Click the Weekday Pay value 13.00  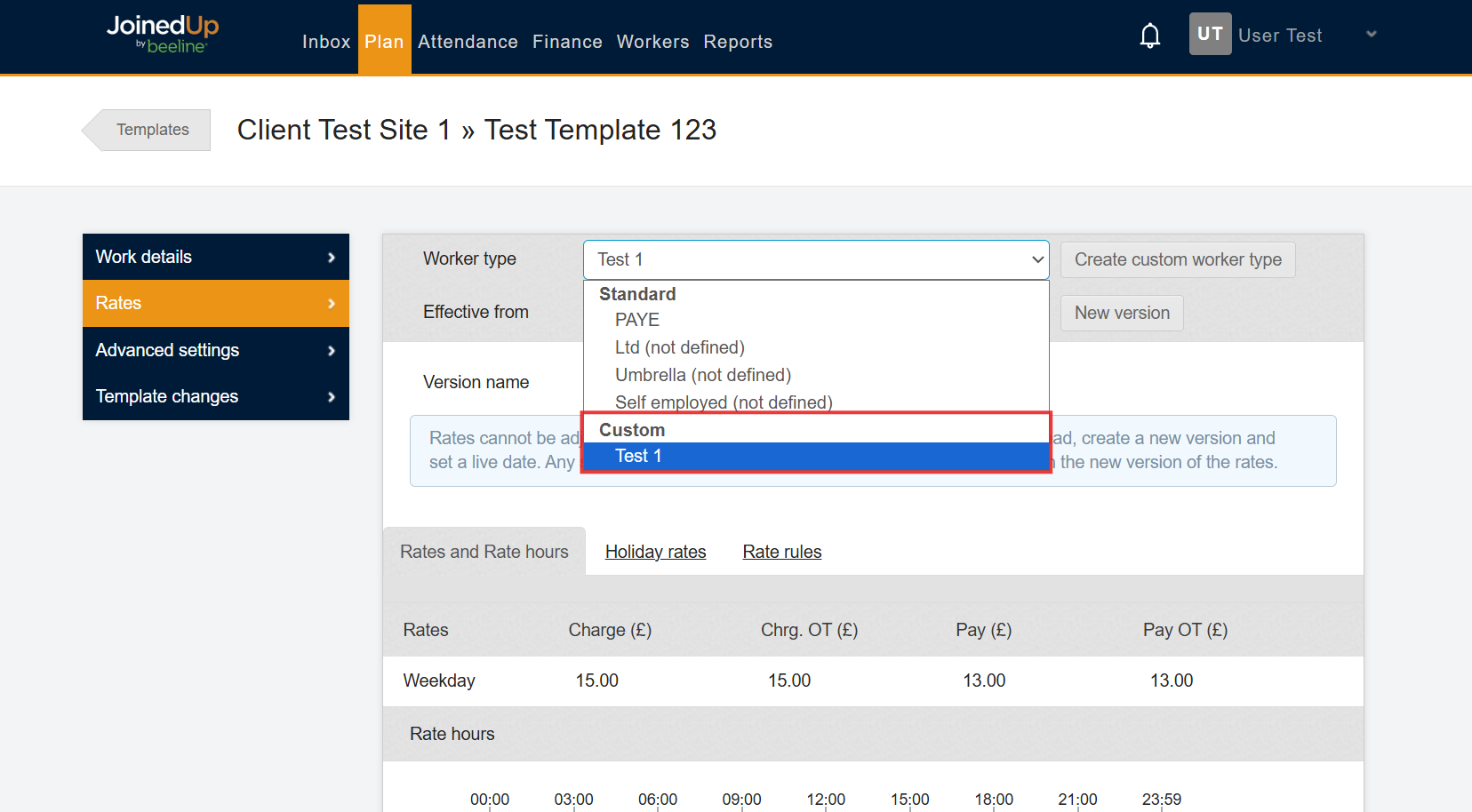click(x=984, y=681)
